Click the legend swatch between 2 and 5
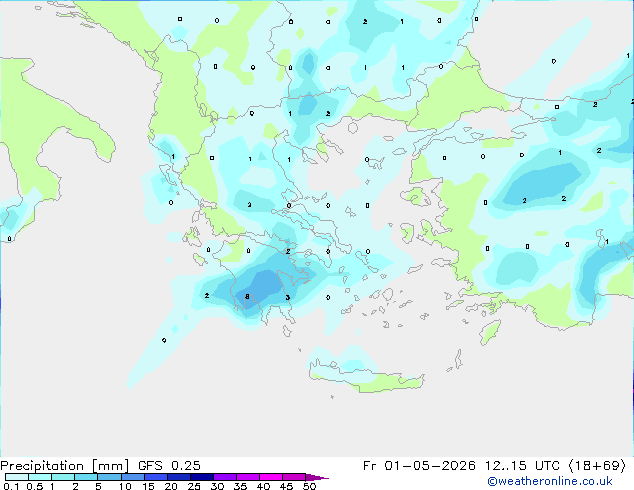The height and width of the screenshot is (490, 634). tap(86, 477)
